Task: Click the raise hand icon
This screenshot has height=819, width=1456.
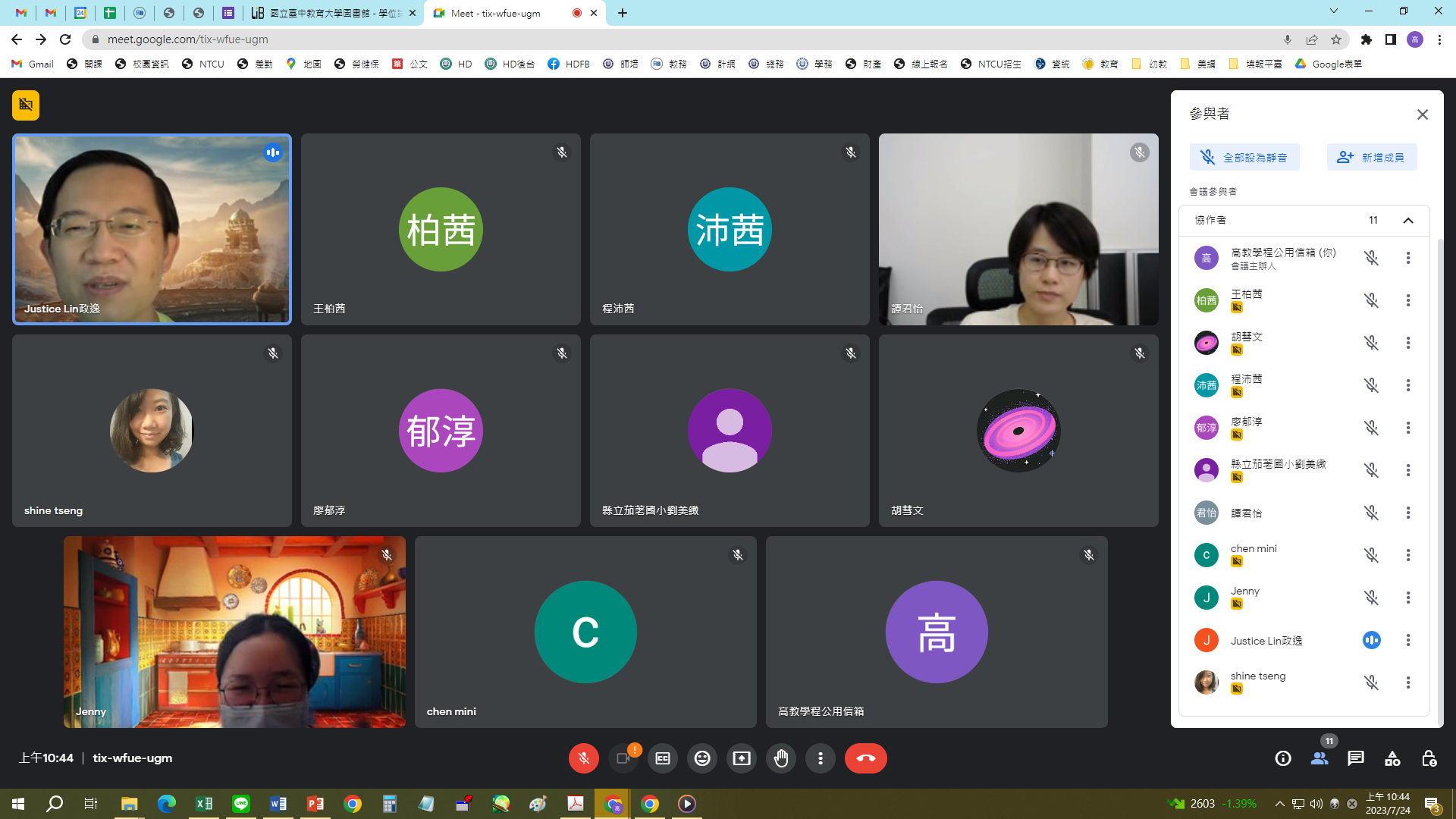Action: [x=780, y=758]
